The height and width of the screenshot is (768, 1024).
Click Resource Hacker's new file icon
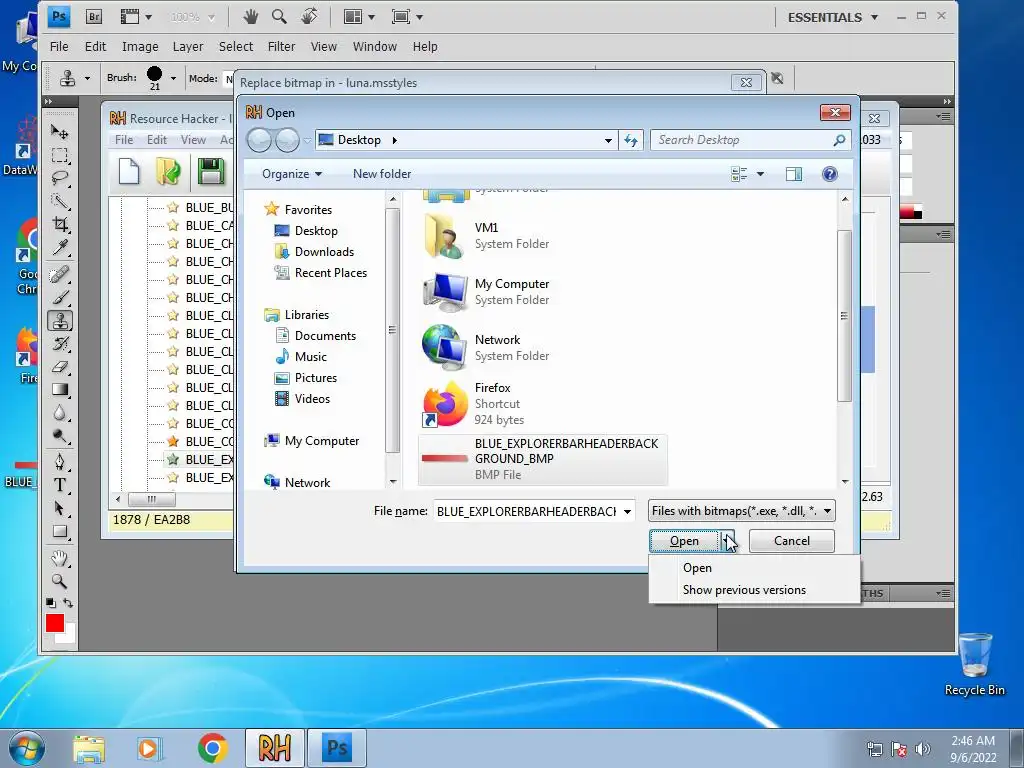pos(129,172)
